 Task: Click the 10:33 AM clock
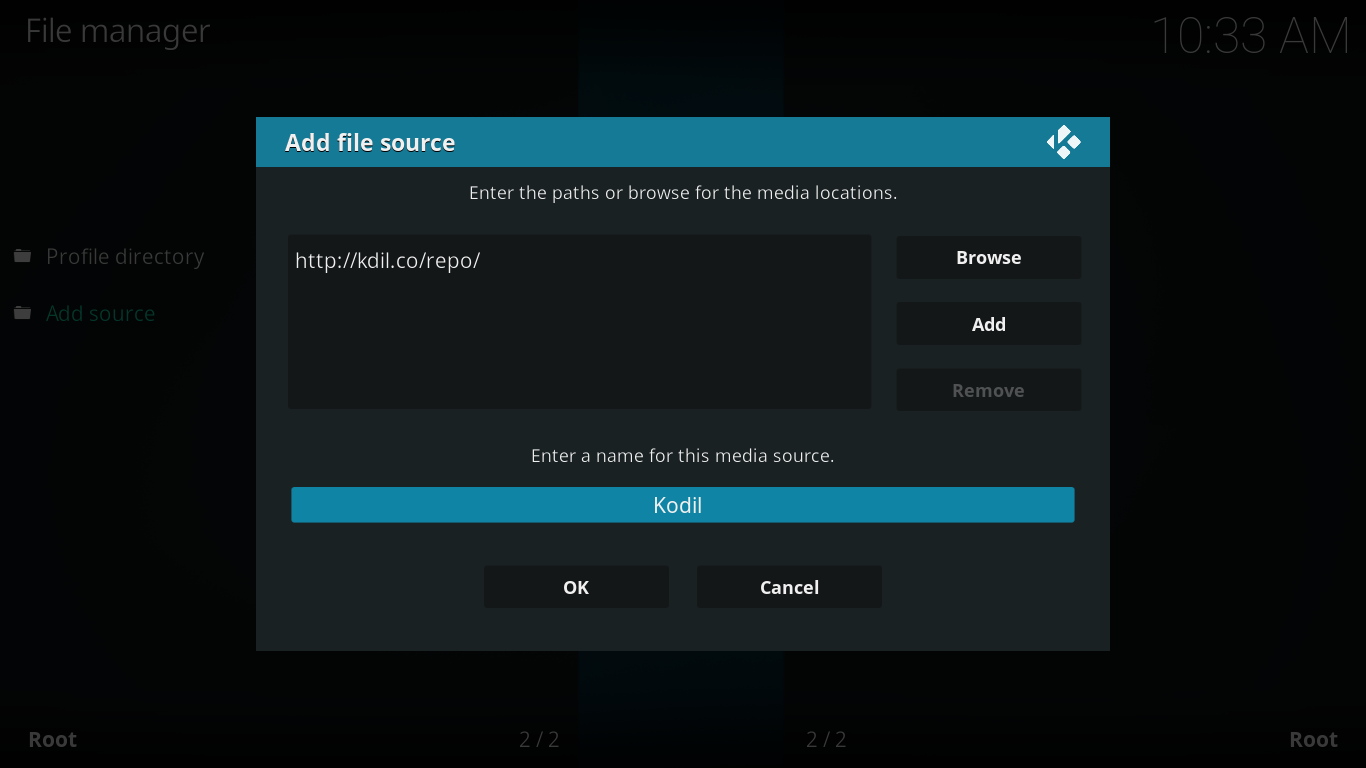pos(1251,37)
